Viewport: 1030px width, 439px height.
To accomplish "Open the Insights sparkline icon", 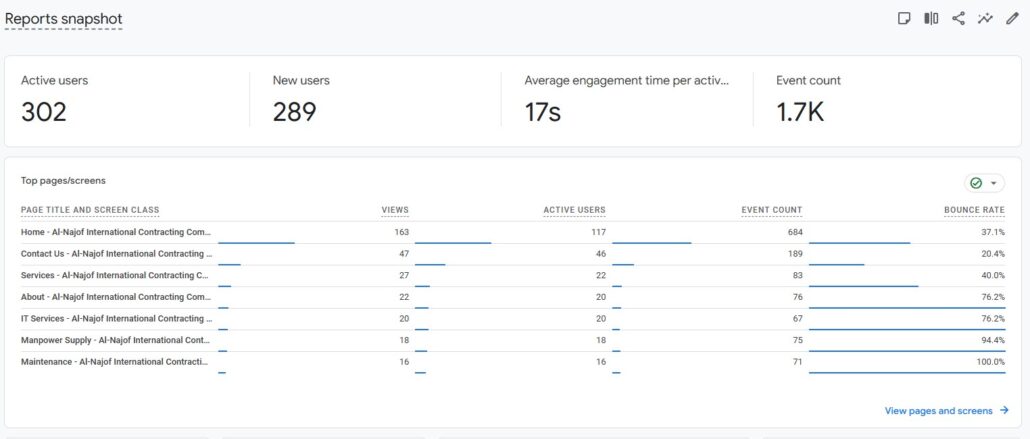I will click(985, 18).
